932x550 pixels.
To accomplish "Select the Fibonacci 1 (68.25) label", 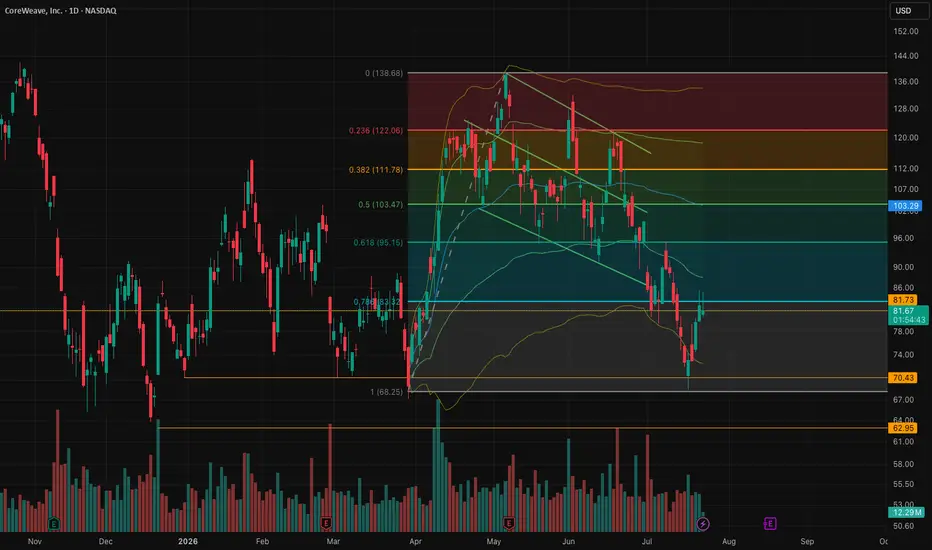I will (386, 392).
